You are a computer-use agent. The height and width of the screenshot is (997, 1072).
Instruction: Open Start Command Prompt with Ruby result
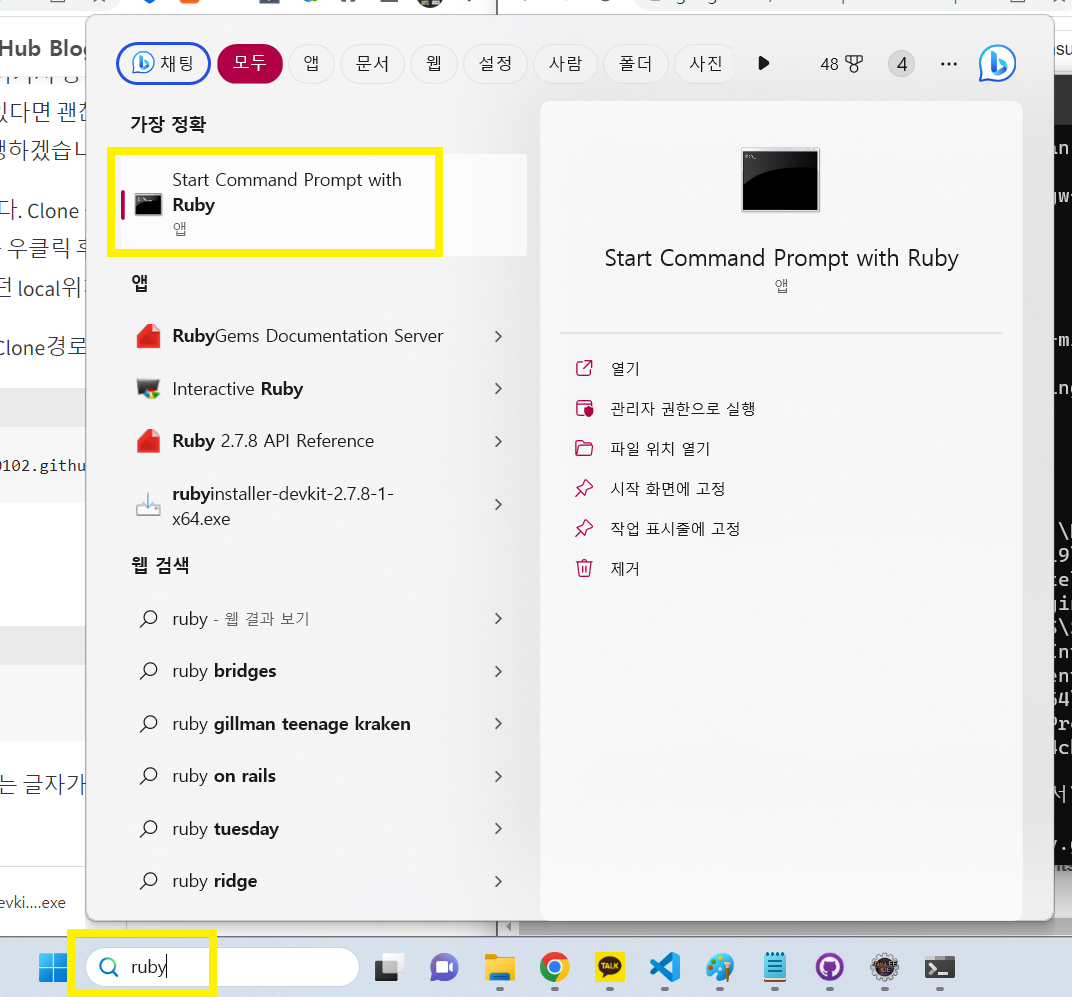tap(321, 204)
